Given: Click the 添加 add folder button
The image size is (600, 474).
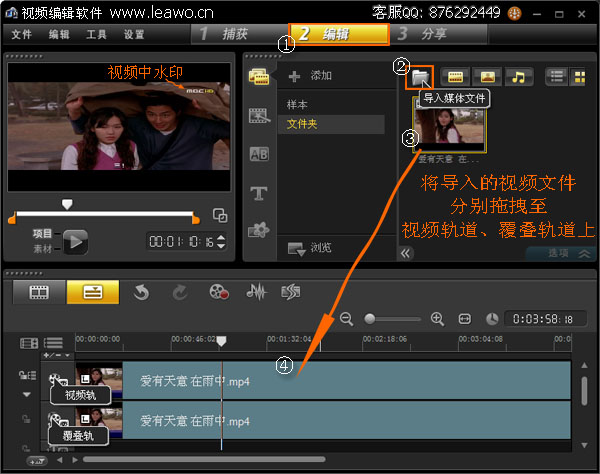Looking at the screenshot, I should click(310, 76).
